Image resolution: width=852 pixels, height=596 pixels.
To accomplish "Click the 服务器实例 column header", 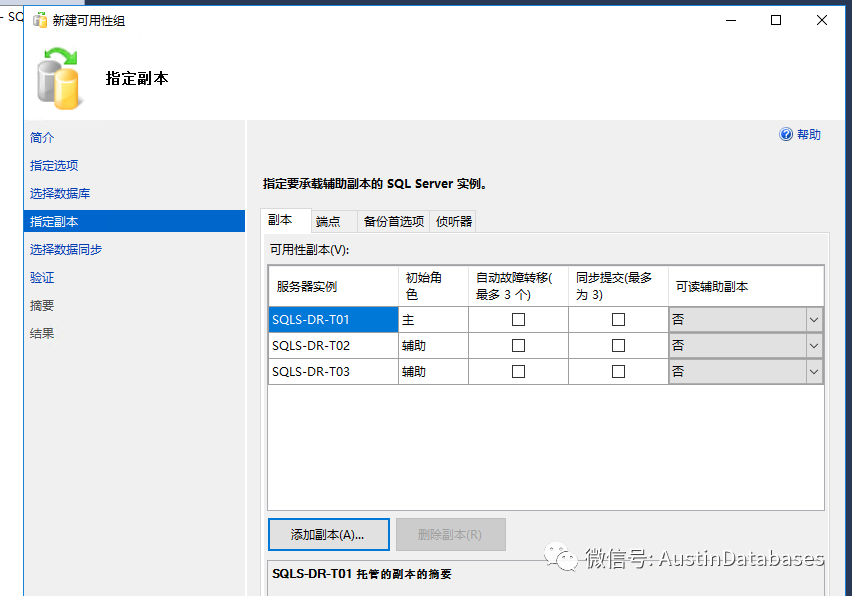I will click(x=333, y=286).
